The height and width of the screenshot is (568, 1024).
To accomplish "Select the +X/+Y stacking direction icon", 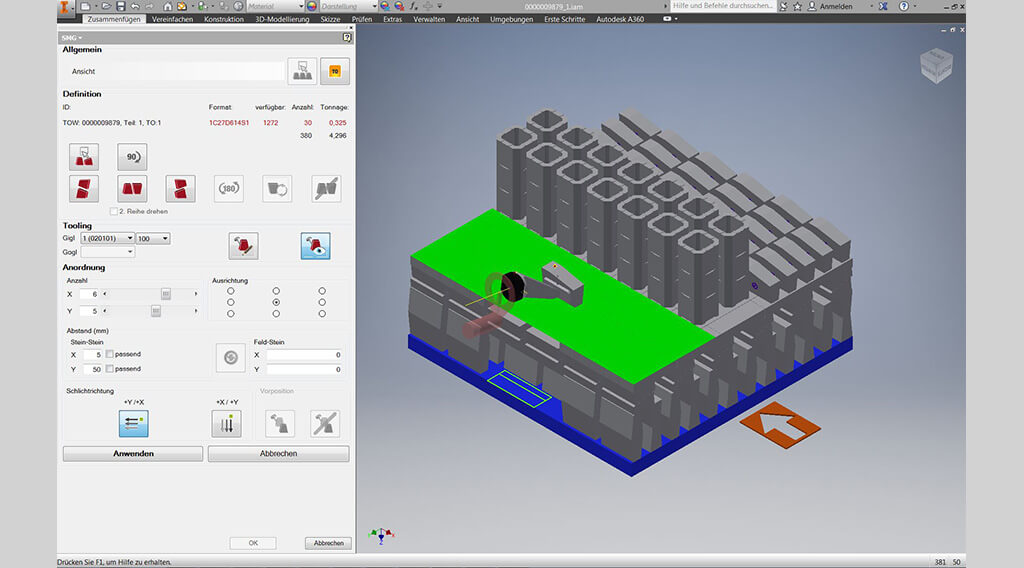I will (x=226, y=424).
